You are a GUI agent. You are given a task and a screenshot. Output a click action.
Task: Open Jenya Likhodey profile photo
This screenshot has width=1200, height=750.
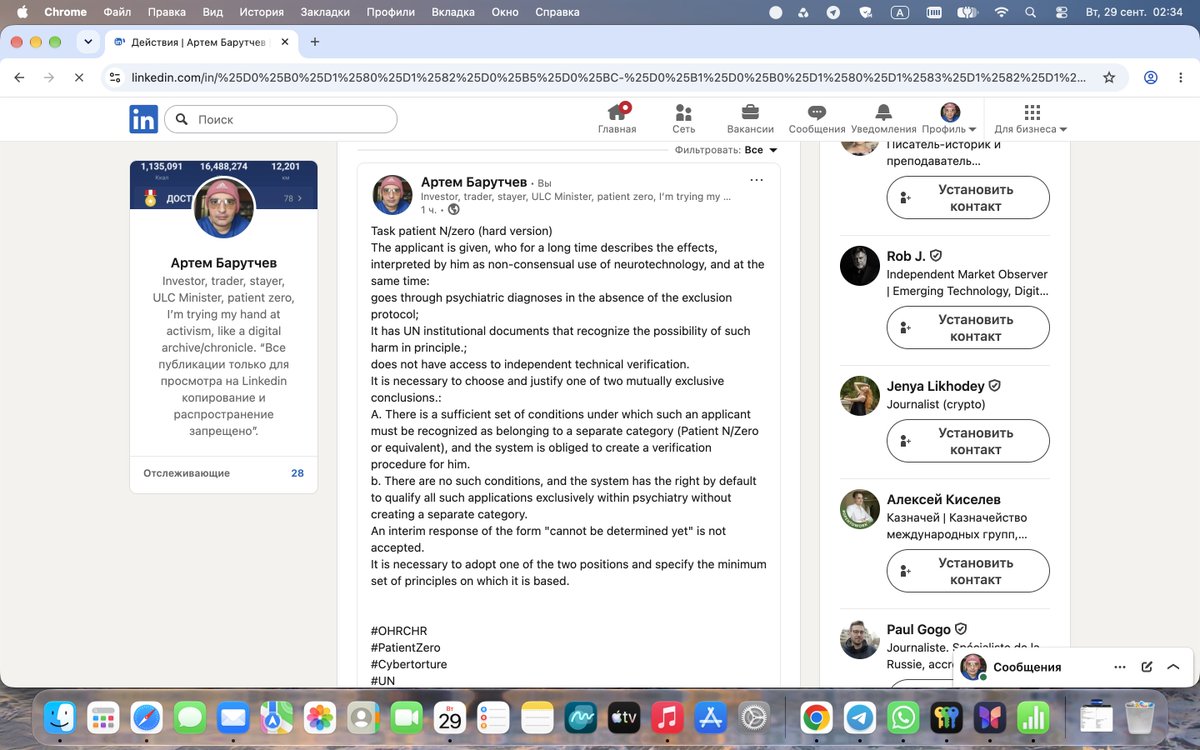coord(860,395)
